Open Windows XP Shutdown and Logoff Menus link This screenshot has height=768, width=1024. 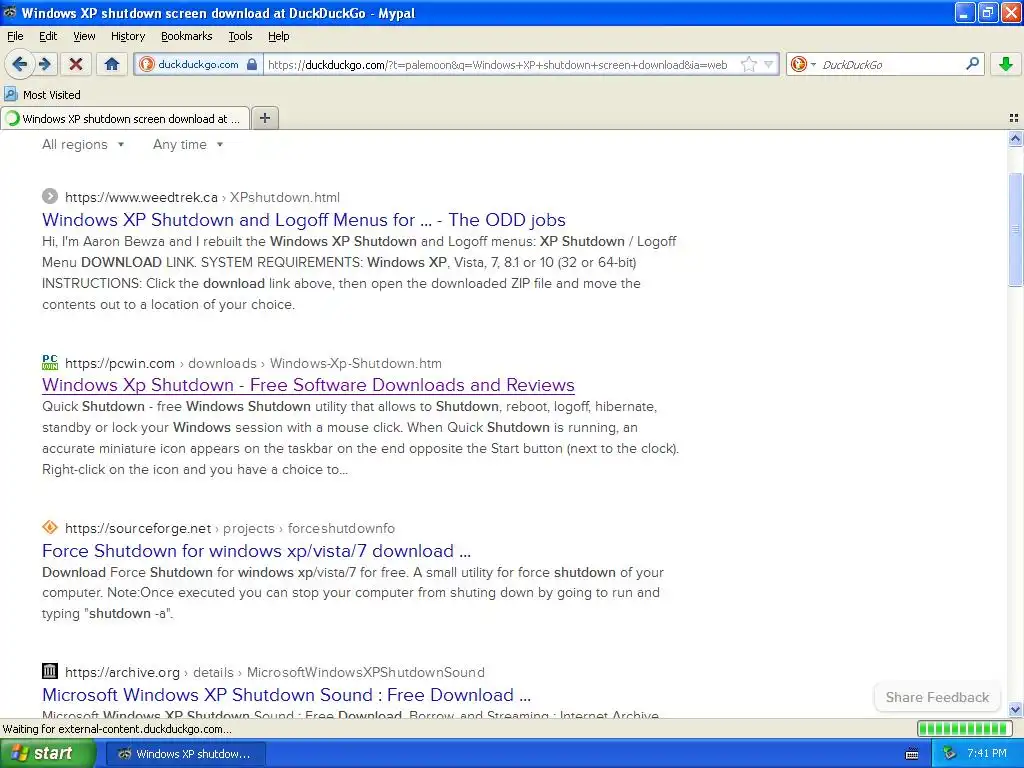304,220
